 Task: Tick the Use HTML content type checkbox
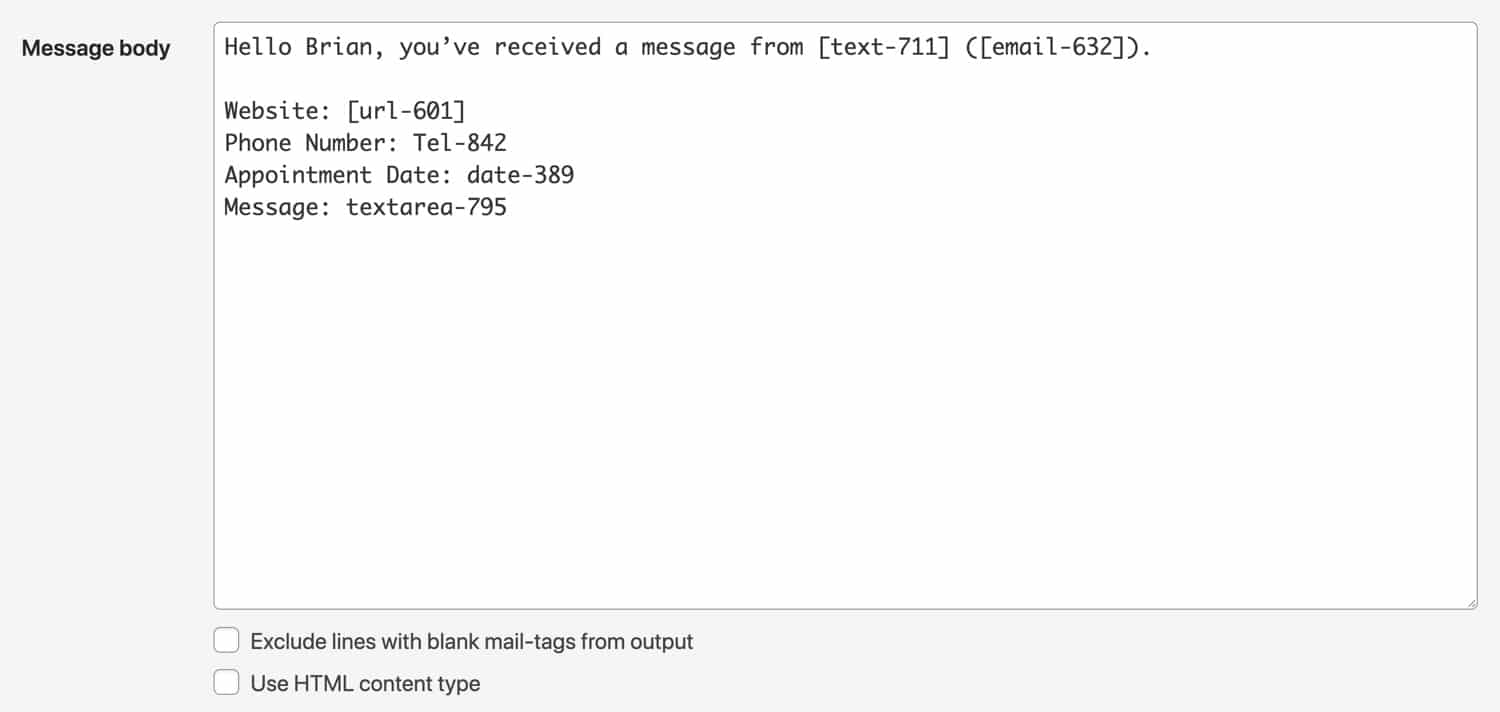click(x=227, y=683)
